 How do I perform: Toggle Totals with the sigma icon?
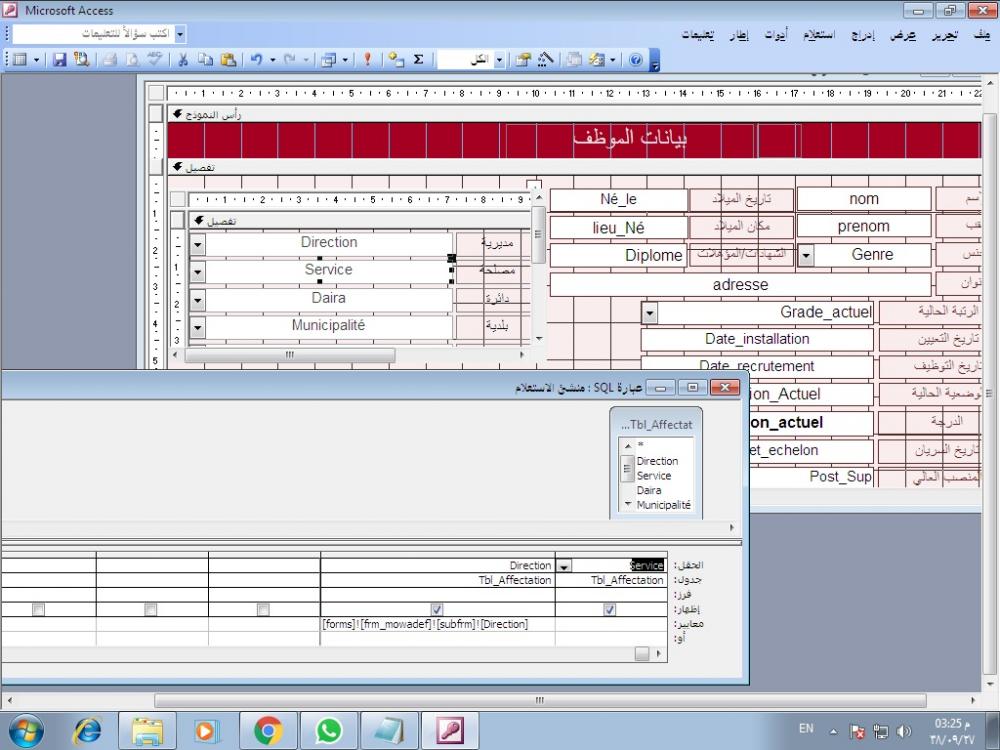click(418, 60)
